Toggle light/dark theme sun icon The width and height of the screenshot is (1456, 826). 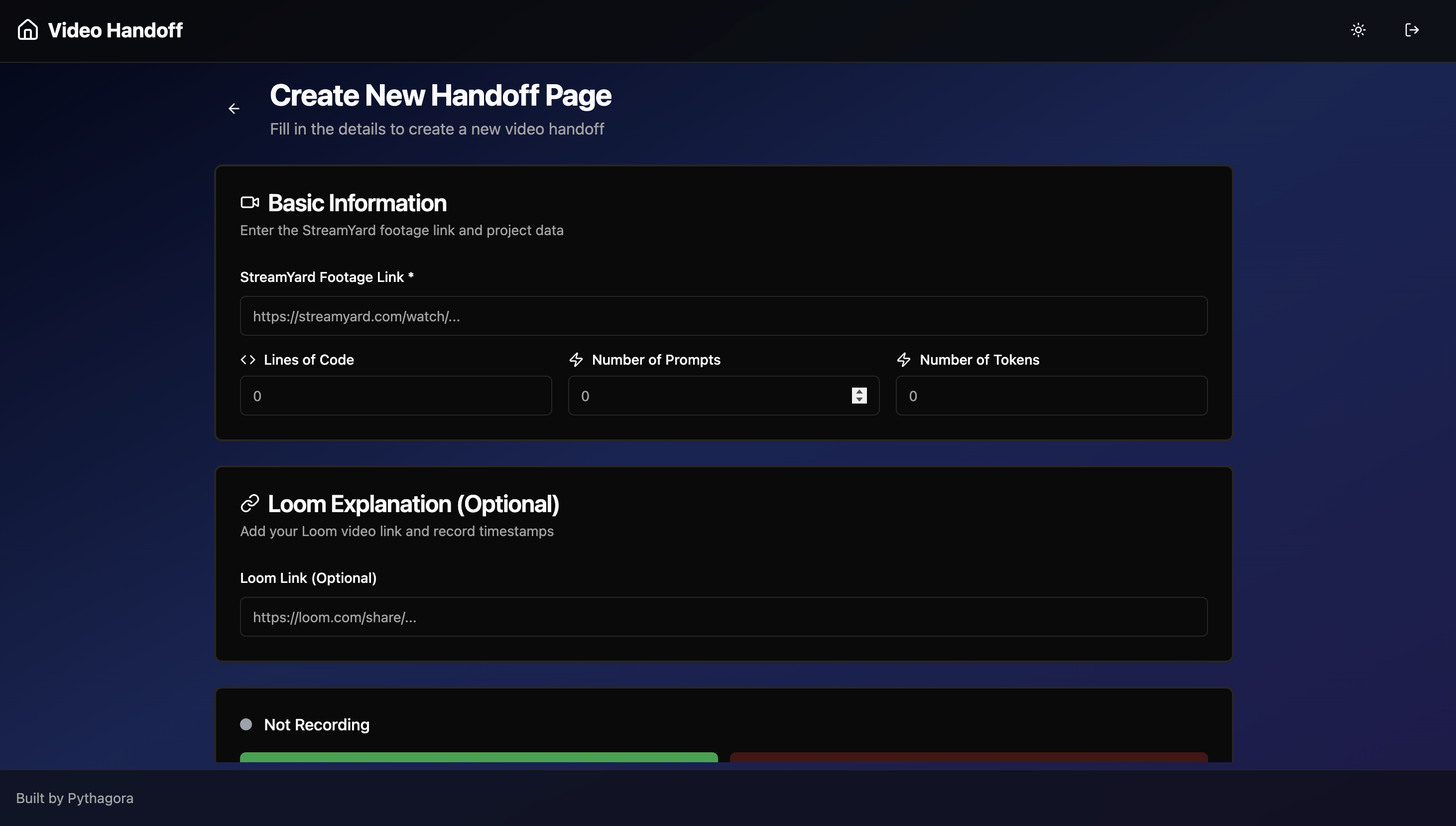point(1358,29)
